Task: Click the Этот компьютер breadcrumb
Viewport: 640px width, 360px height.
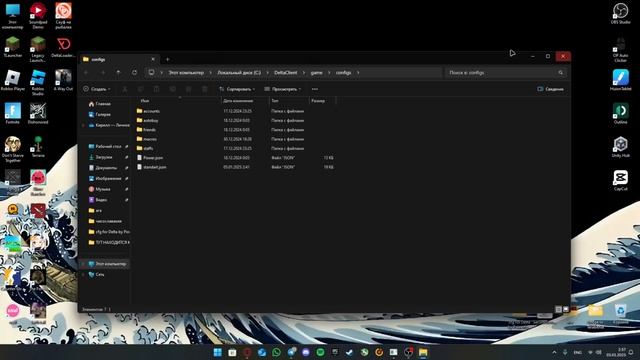Action: [x=186, y=73]
